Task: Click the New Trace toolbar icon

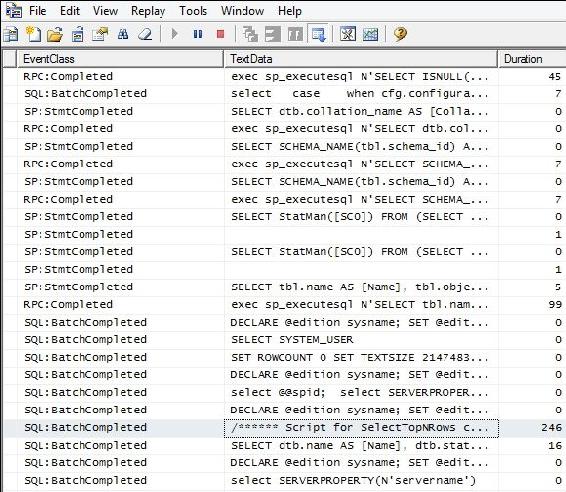Action: [x=10, y=35]
